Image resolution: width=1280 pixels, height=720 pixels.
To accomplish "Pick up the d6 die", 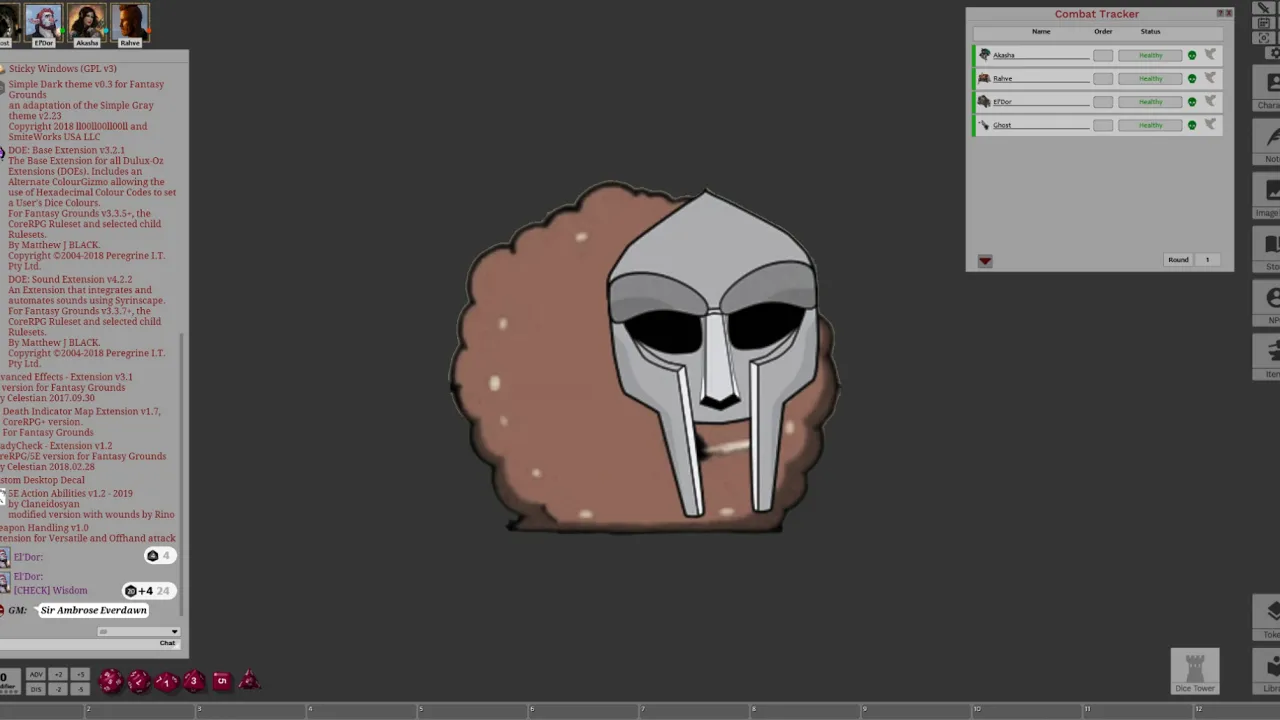I will [222, 682].
